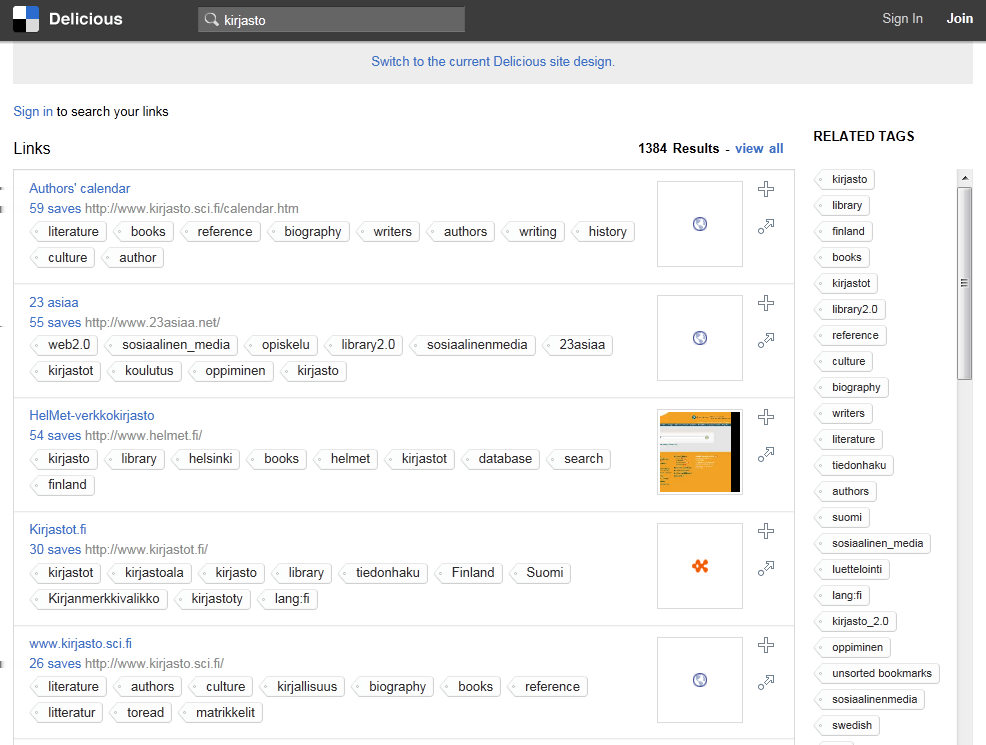
Task: Open the Authors' calendar link title
Action: click(79, 189)
